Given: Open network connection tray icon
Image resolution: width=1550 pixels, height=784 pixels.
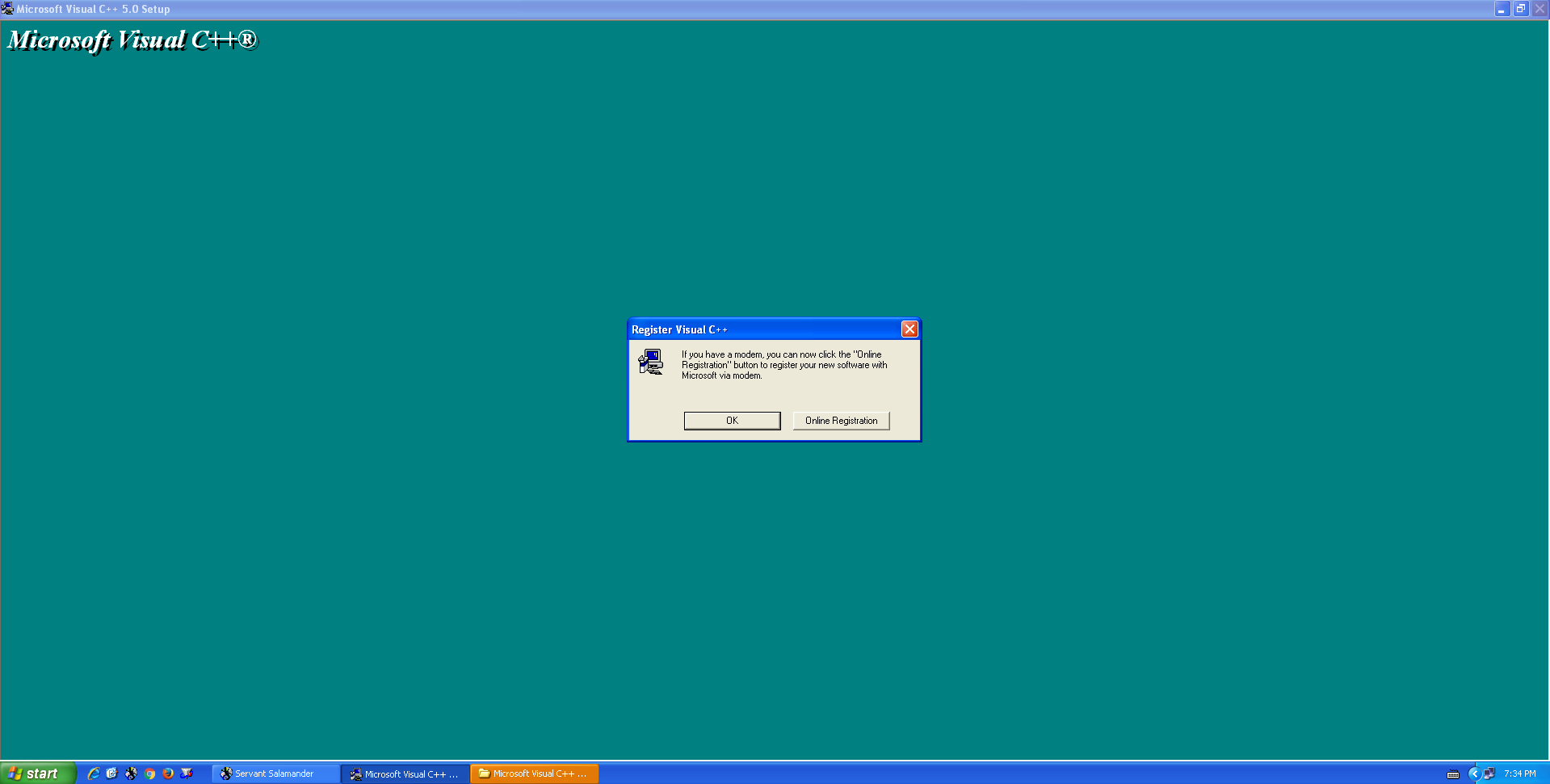Looking at the screenshot, I should pos(1489,774).
